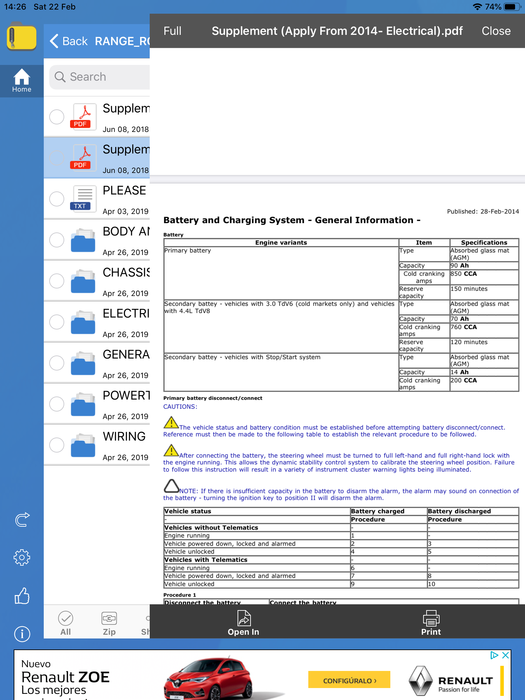Select radio for CHASSIS folder
Screen dimensions: 525x700
57,281
